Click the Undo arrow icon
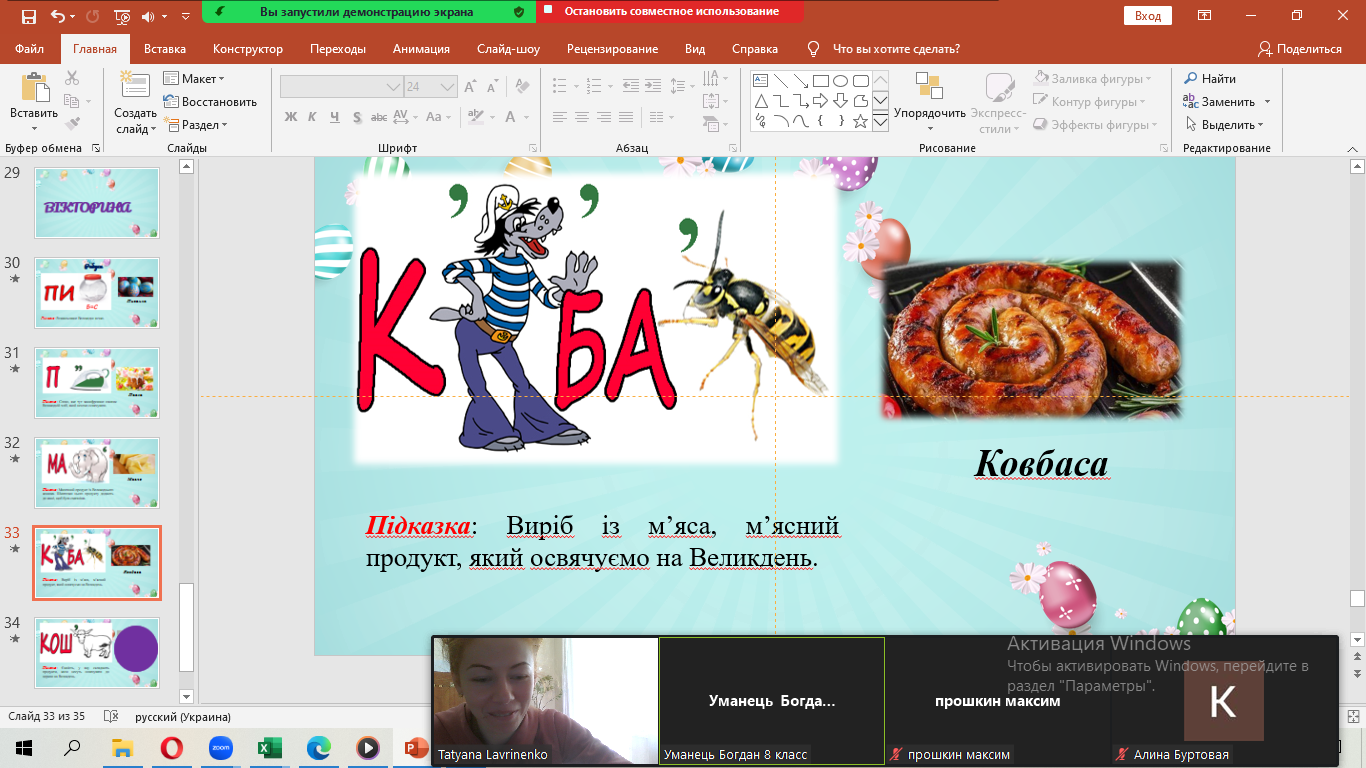 pos(57,16)
